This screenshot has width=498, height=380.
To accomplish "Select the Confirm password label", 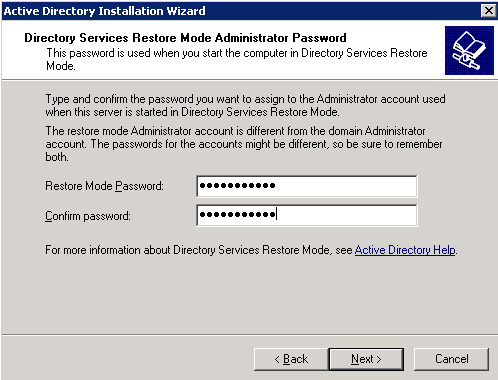I will click(88, 216).
